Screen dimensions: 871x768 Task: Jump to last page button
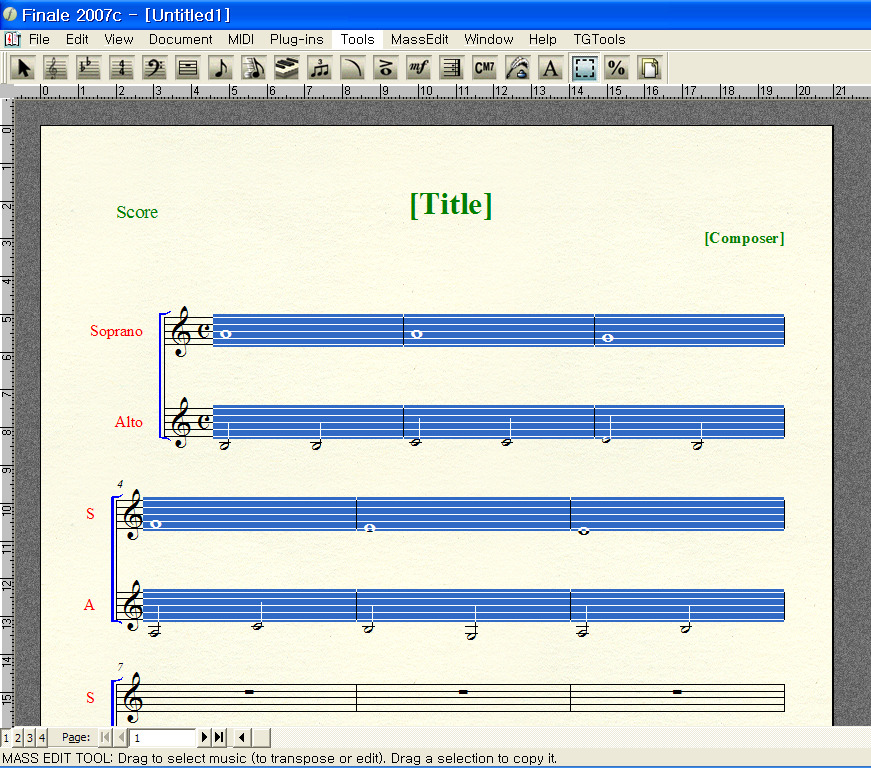click(x=219, y=738)
